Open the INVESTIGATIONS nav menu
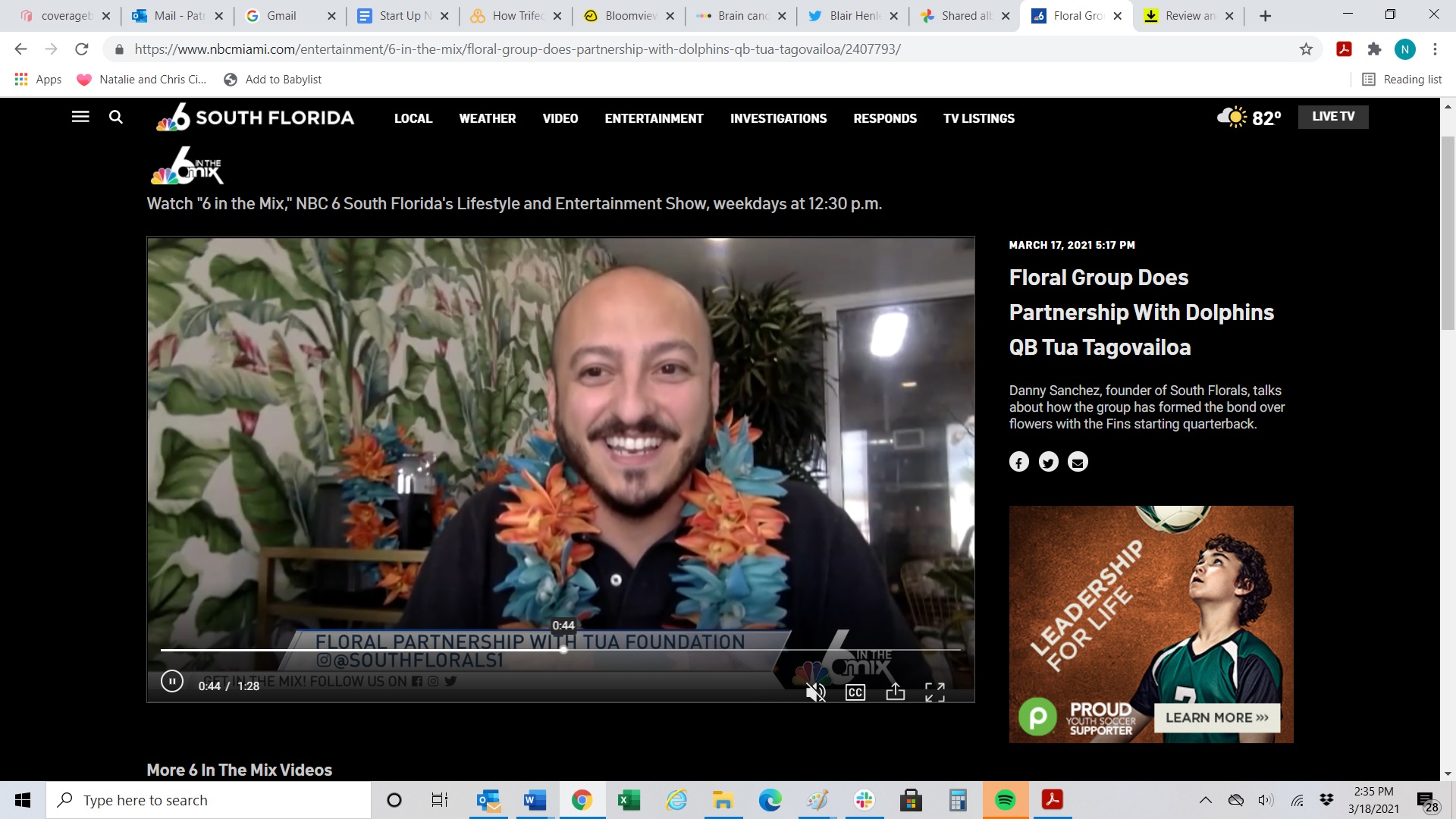 [x=778, y=118]
